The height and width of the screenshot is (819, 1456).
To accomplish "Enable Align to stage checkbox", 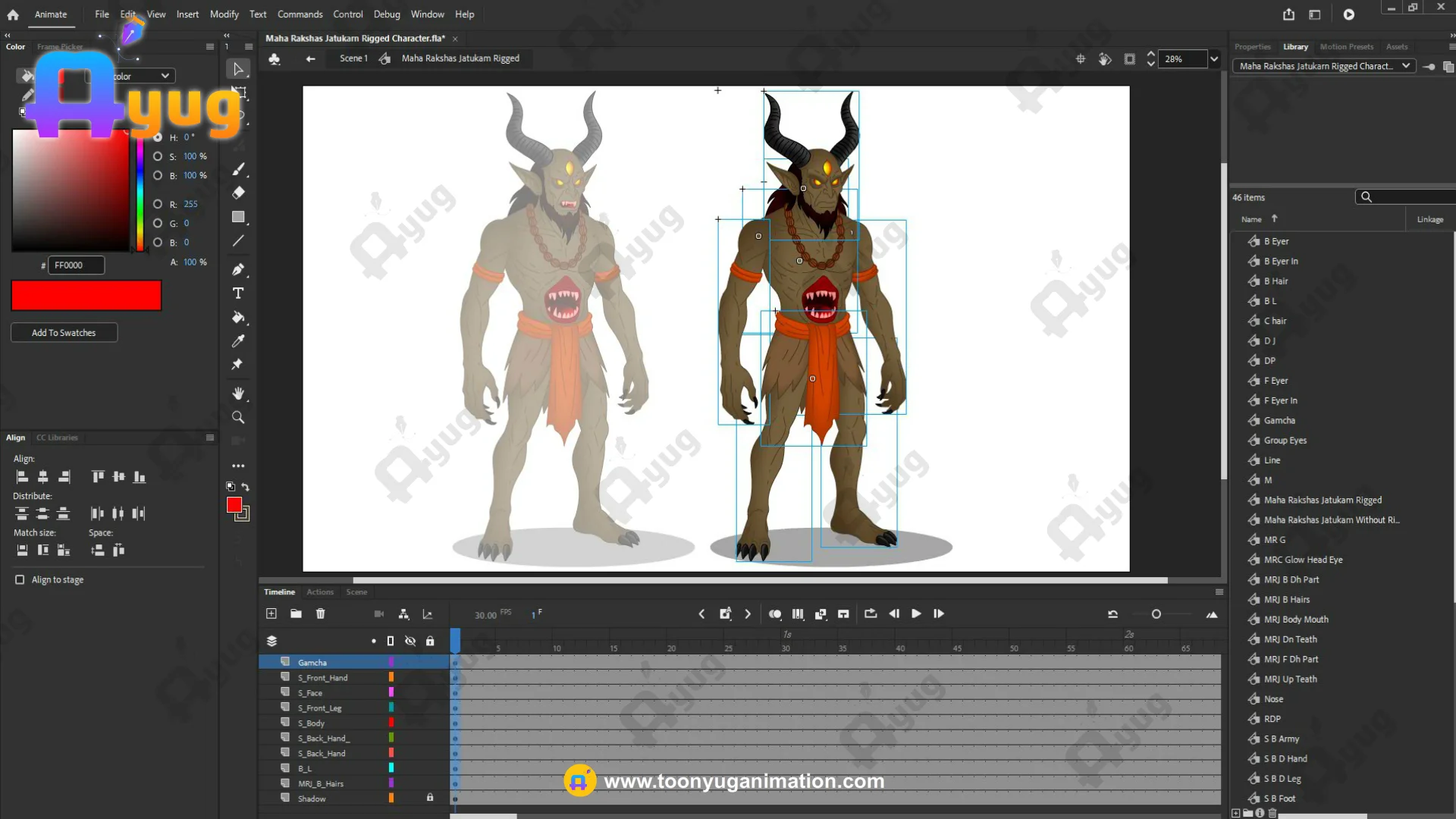I will point(20,579).
